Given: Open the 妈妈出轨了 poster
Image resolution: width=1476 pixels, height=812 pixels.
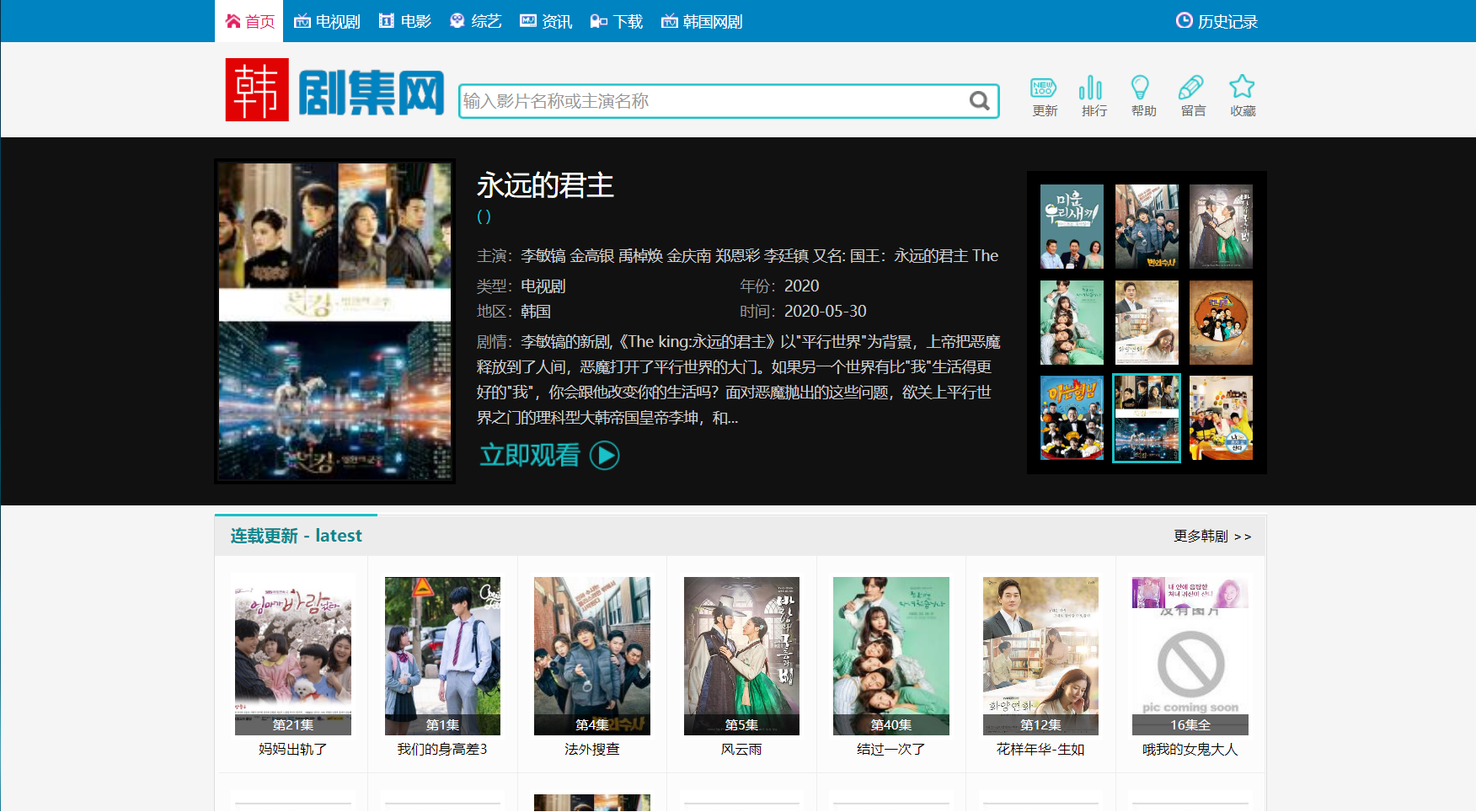Looking at the screenshot, I should [x=292, y=656].
